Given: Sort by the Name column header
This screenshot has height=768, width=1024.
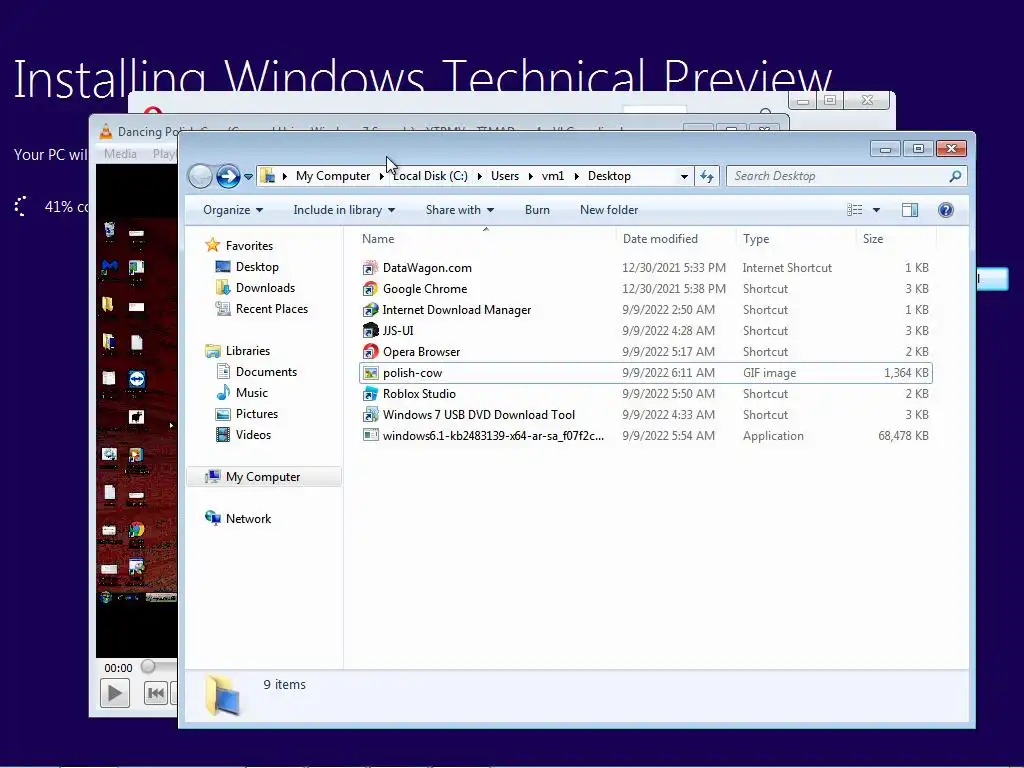Looking at the screenshot, I should [487, 239].
